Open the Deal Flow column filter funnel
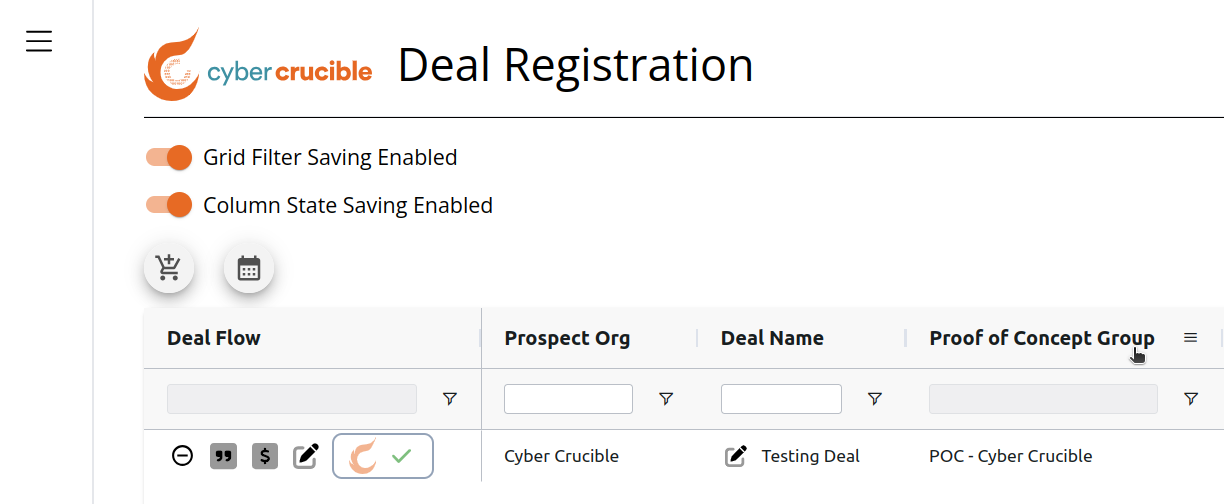The height and width of the screenshot is (504, 1224). coord(450,399)
